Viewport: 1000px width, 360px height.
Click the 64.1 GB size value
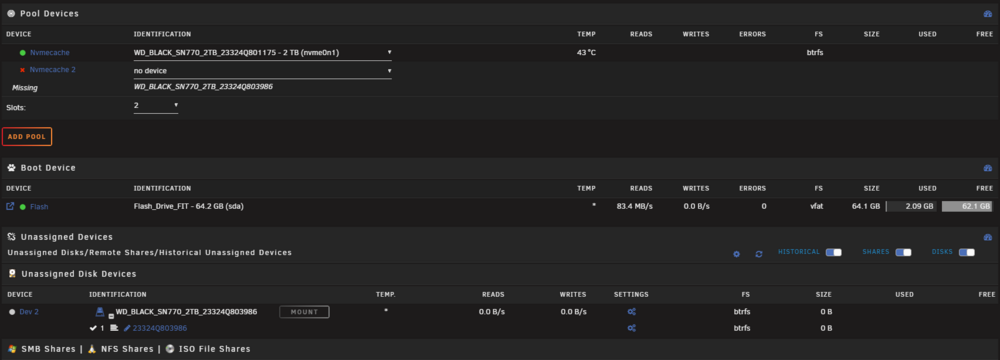pos(865,207)
